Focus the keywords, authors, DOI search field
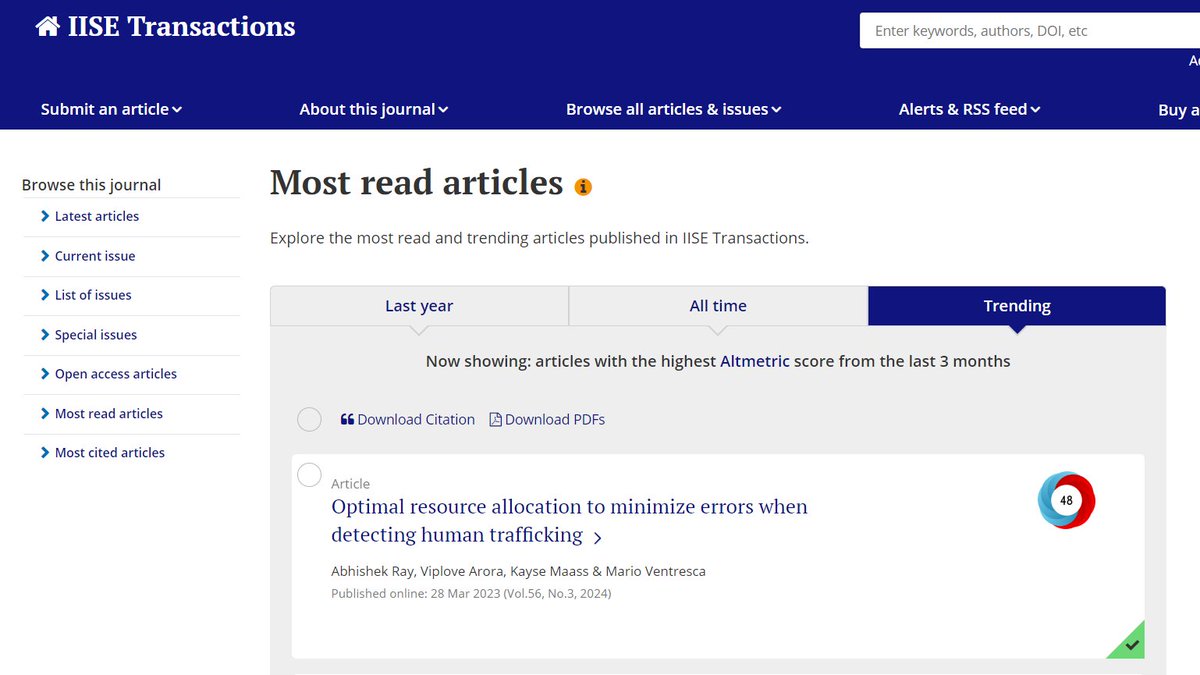 click(x=1030, y=31)
